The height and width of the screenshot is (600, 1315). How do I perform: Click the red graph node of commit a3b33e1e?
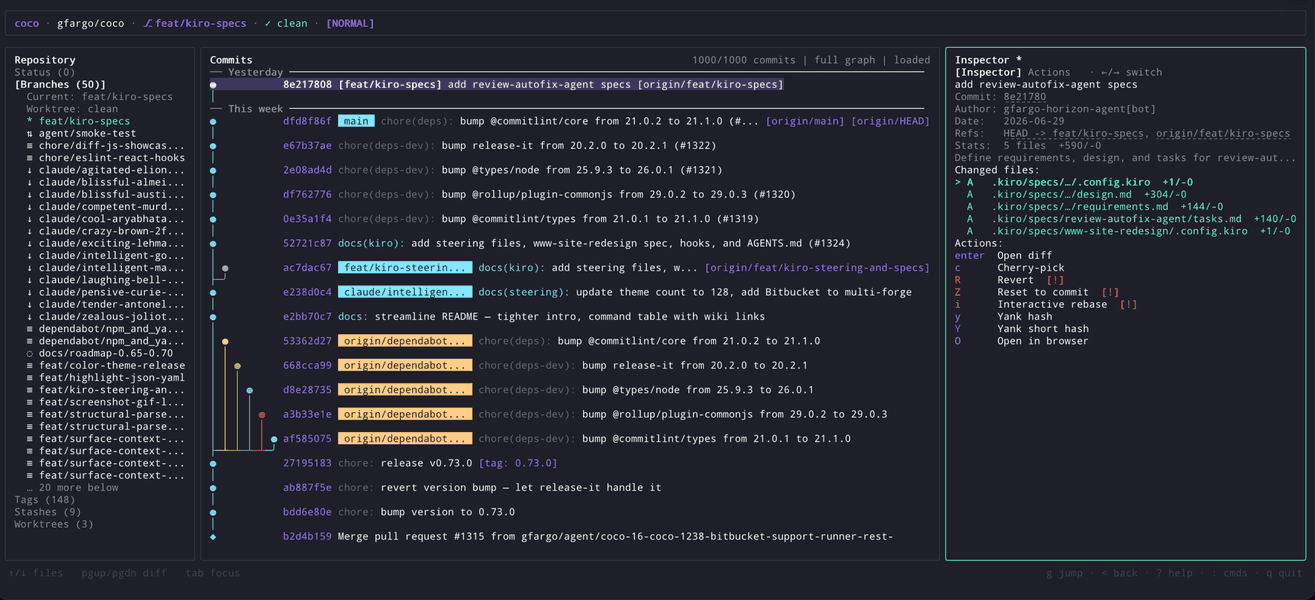coord(262,414)
